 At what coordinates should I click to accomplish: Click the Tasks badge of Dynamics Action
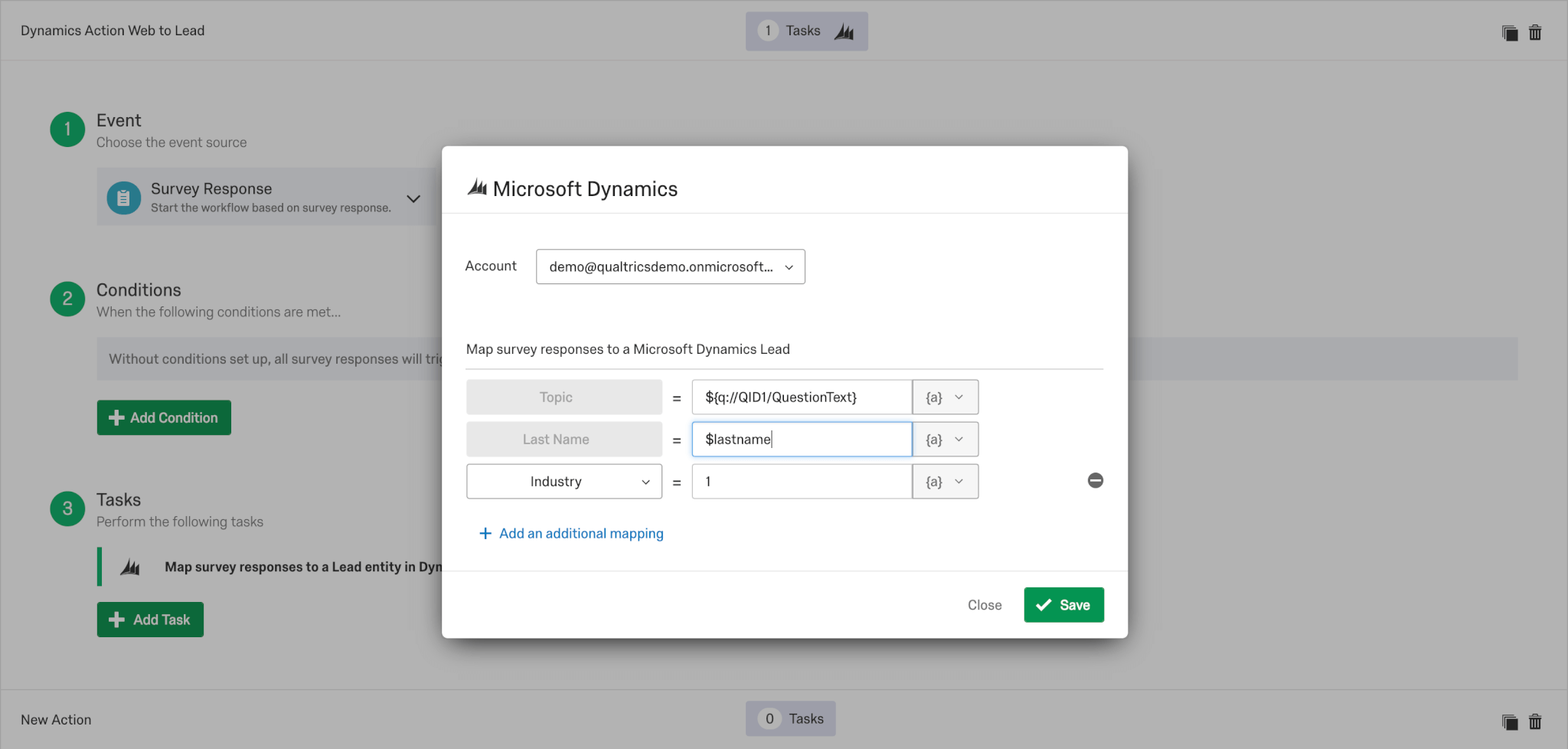pos(807,31)
